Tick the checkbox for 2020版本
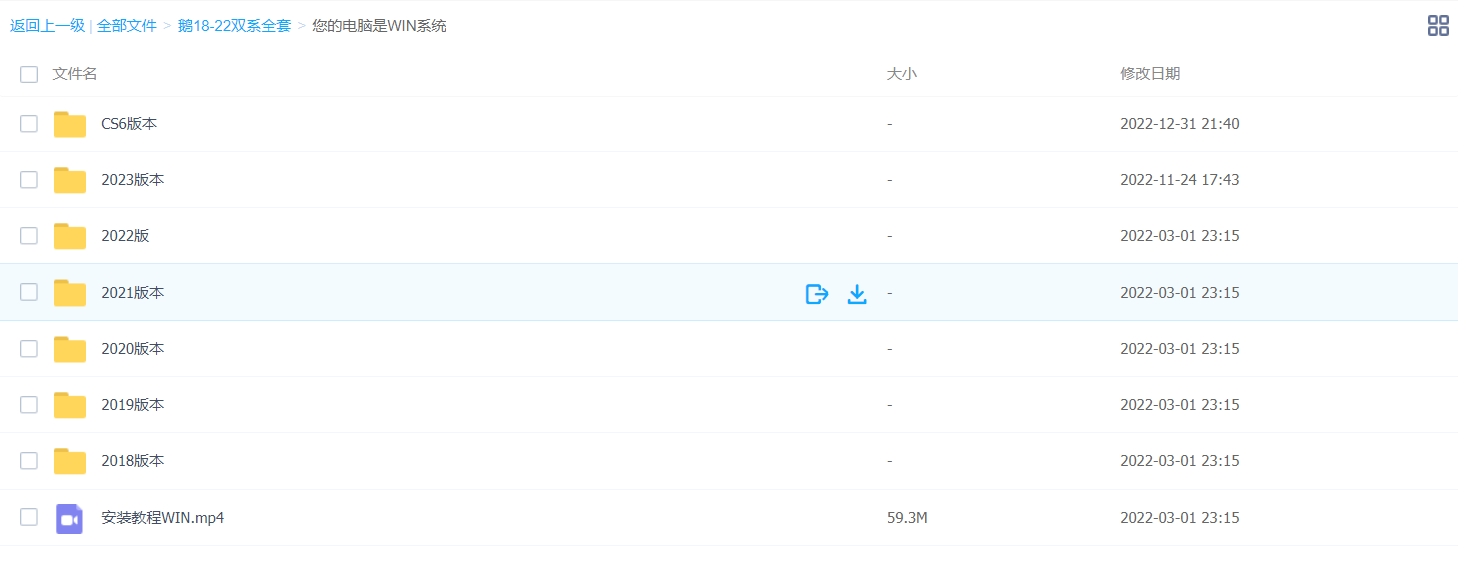 pos(29,349)
